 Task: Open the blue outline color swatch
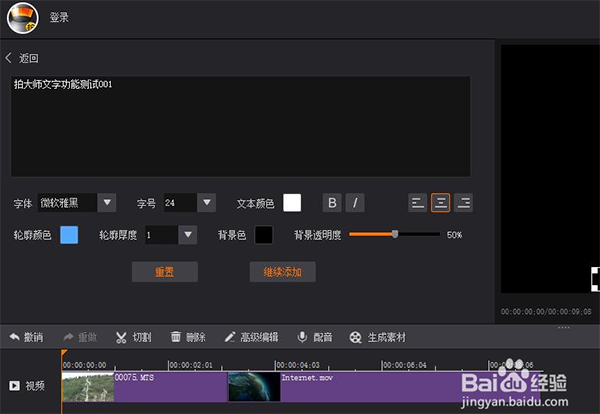69,235
